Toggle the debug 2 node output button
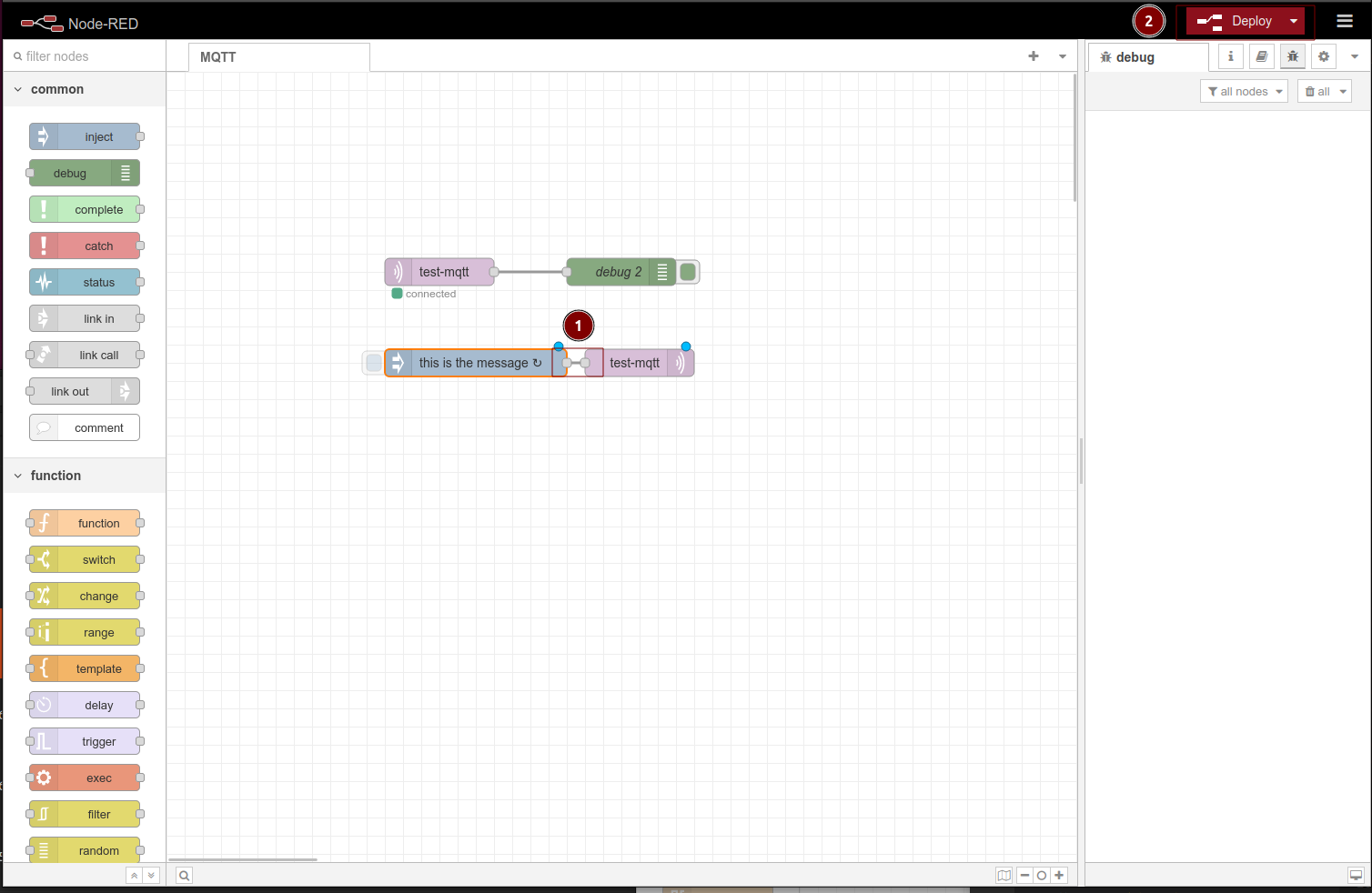The width and height of the screenshot is (1372, 893). (689, 272)
